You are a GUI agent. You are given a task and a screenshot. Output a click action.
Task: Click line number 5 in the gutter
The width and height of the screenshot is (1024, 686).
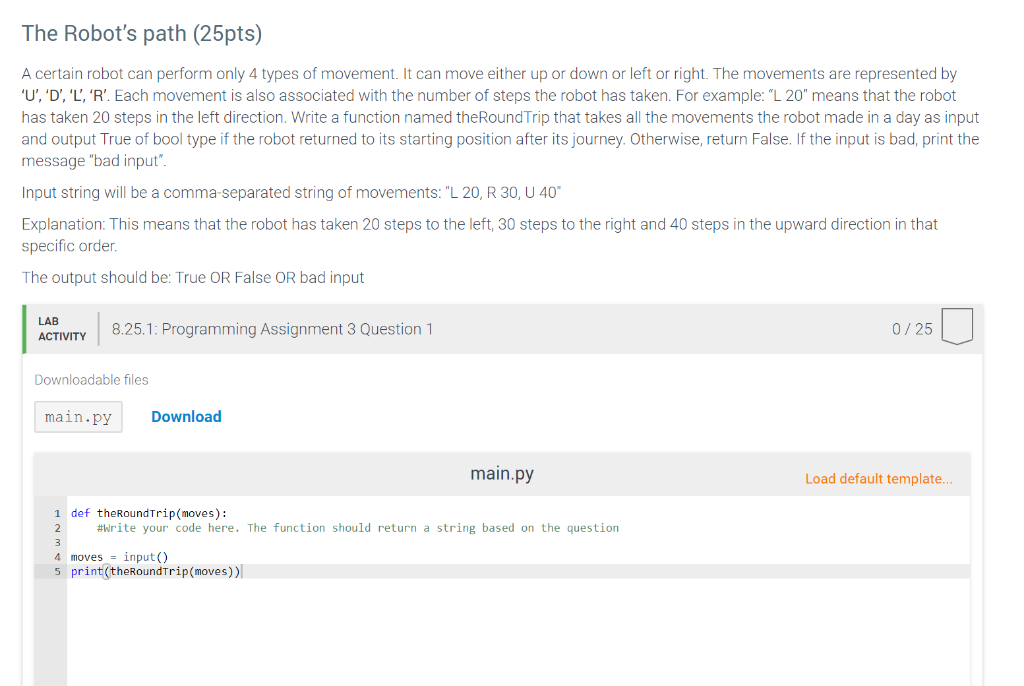point(57,572)
